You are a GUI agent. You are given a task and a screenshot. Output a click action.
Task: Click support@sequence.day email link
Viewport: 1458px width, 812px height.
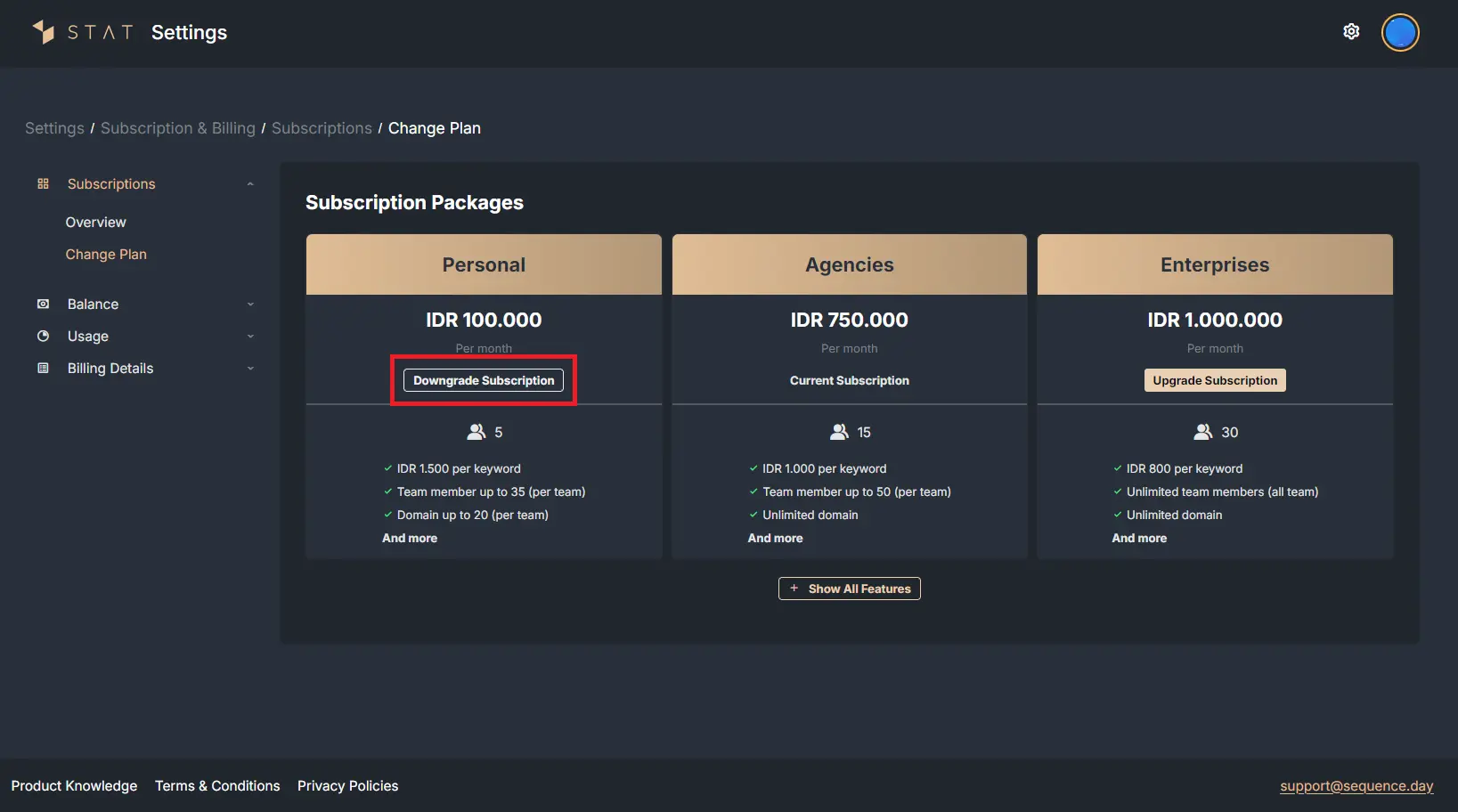1356,785
